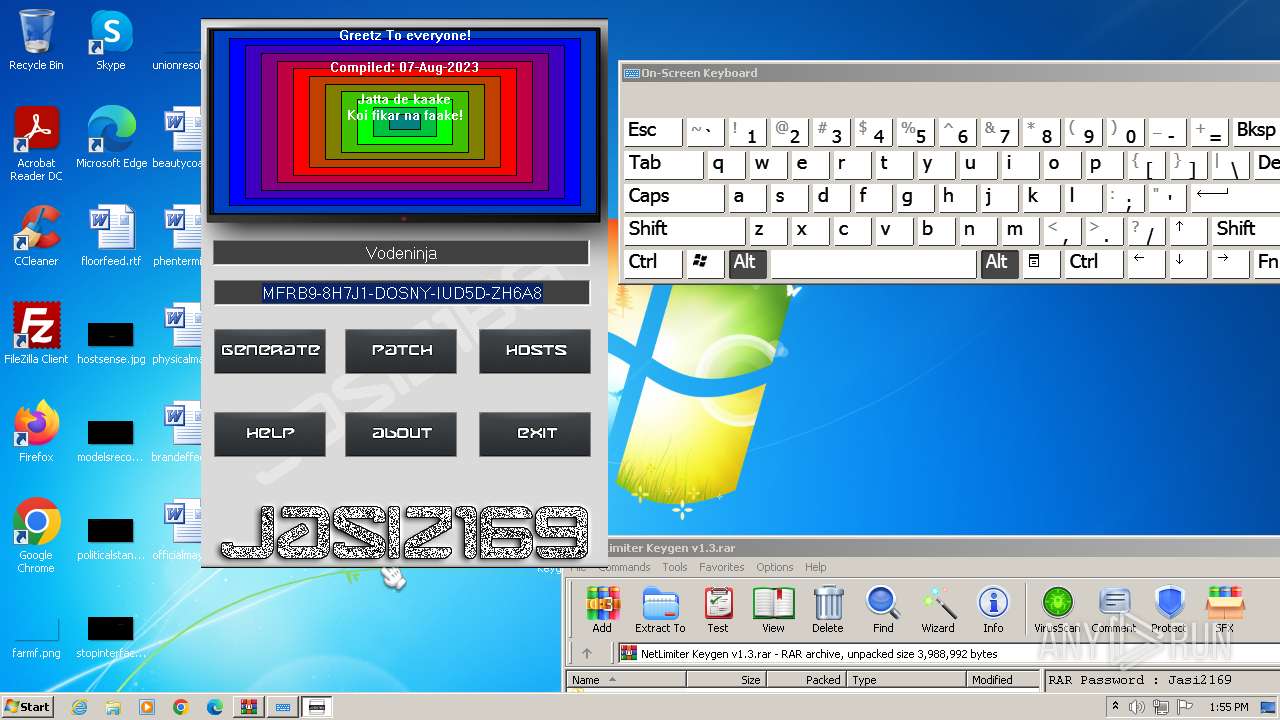Click the WinRAR VirusScan icon
1280x720 pixels.
click(1057, 610)
